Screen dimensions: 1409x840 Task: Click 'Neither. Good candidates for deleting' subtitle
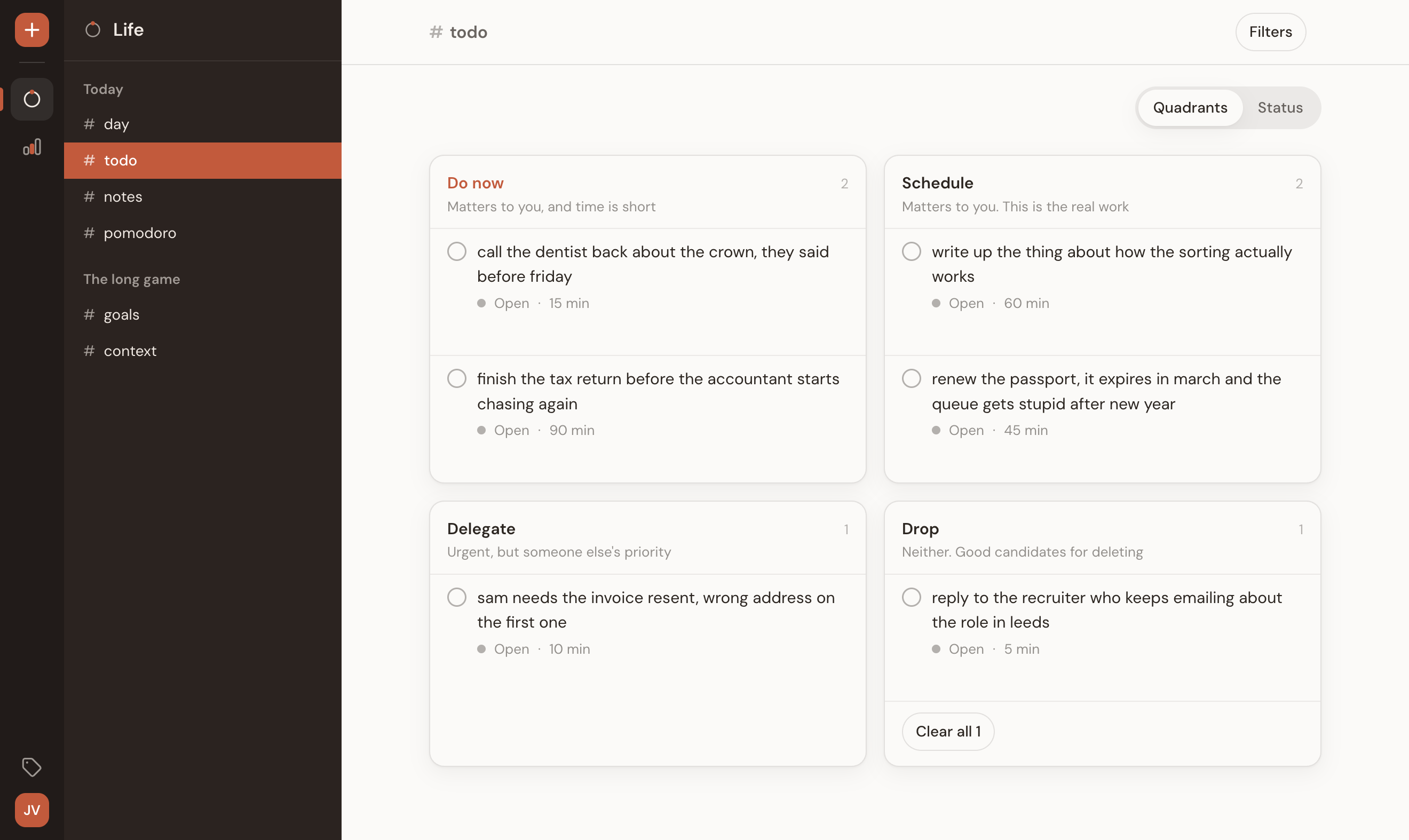(x=1022, y=552)
